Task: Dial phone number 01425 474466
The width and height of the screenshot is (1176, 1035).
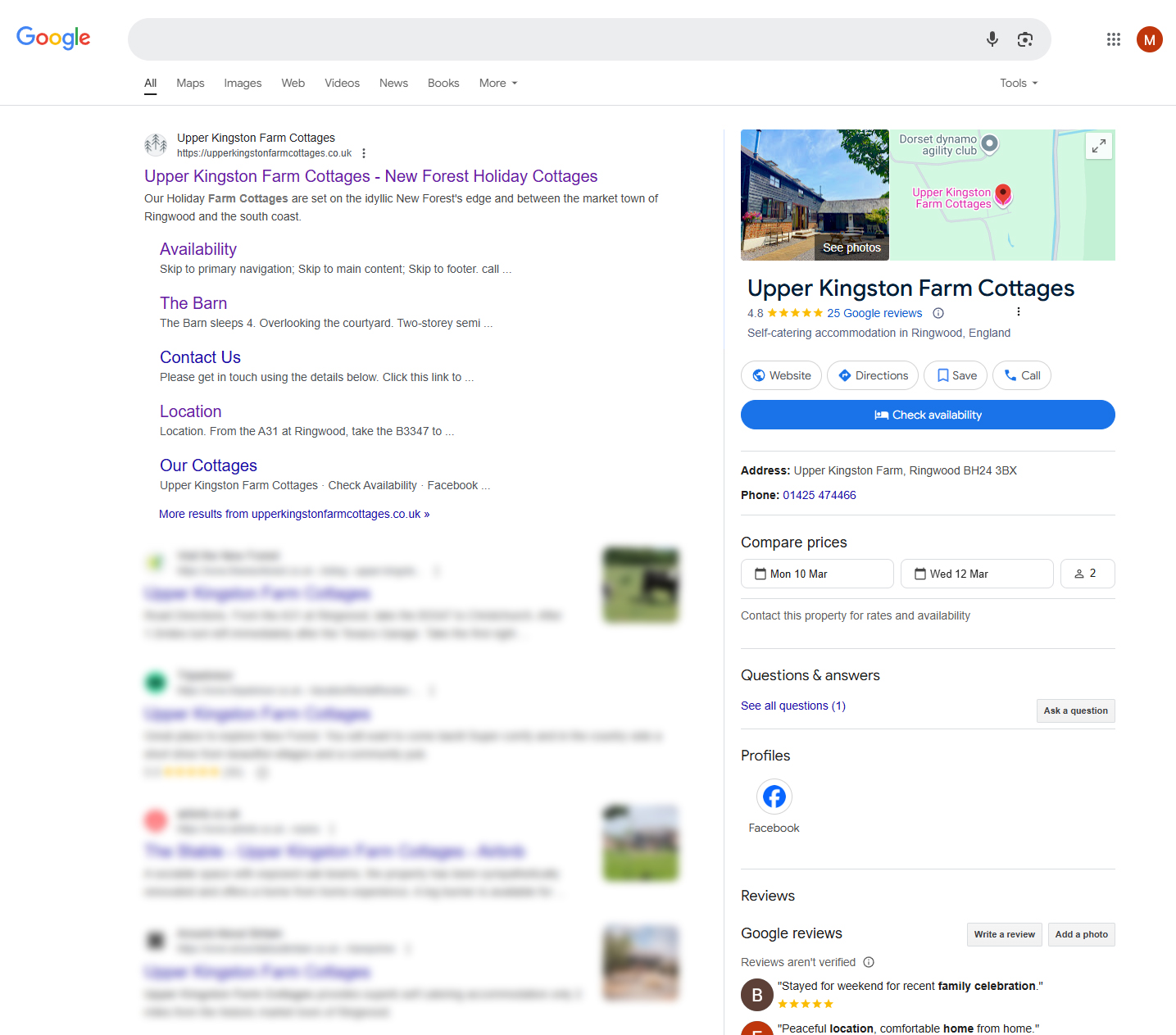Action: pyautogui.click(x=820, y=495)
